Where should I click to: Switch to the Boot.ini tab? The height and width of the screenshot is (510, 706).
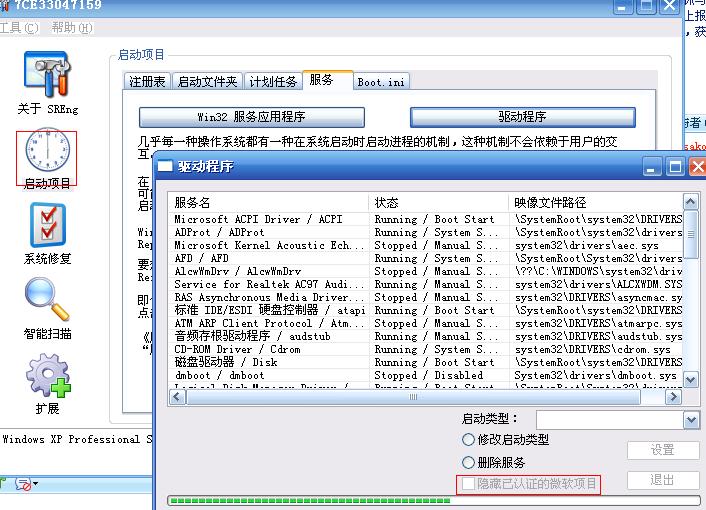click(381, 82)
